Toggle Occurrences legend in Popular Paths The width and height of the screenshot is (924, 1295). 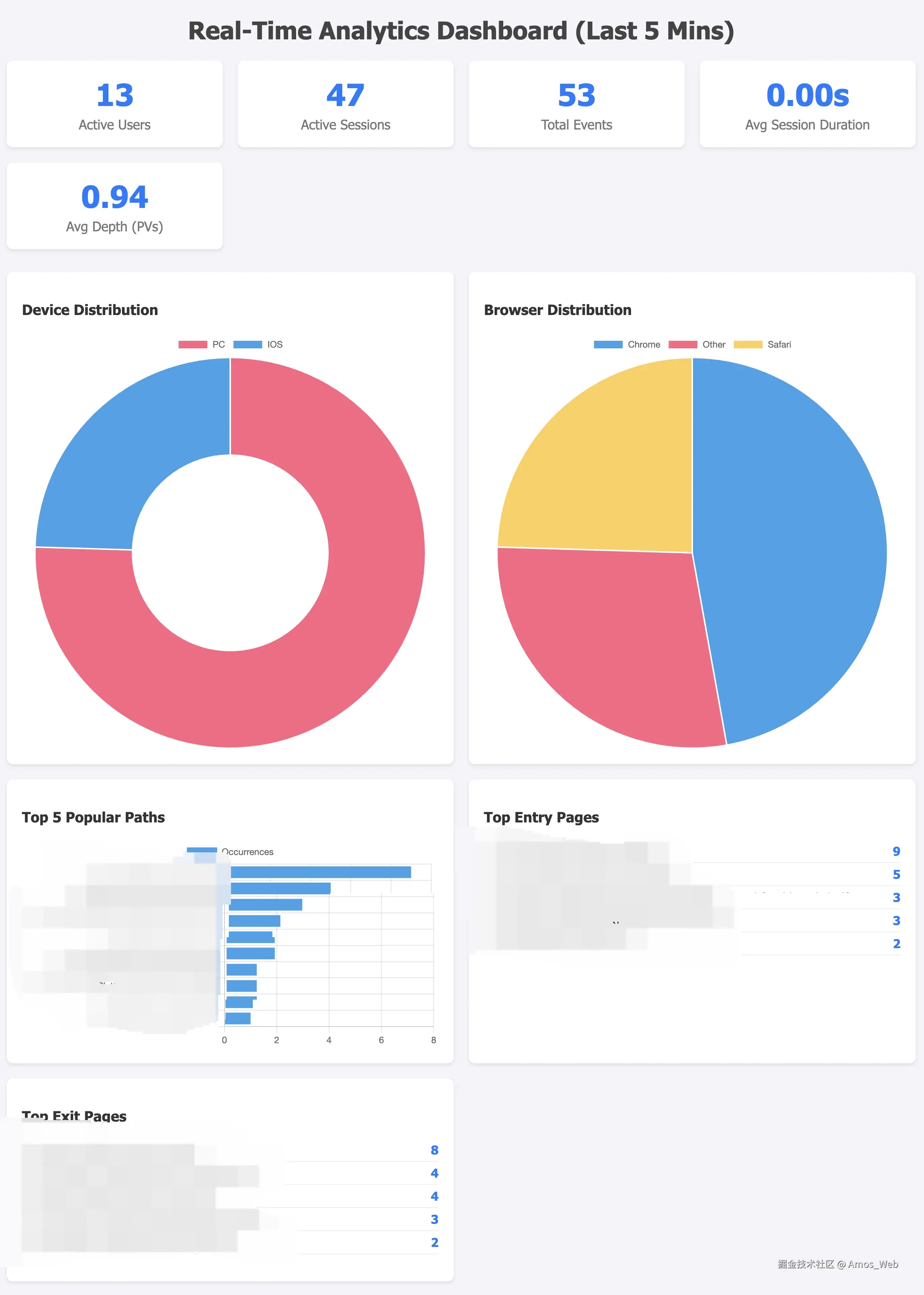click(247, 852)
